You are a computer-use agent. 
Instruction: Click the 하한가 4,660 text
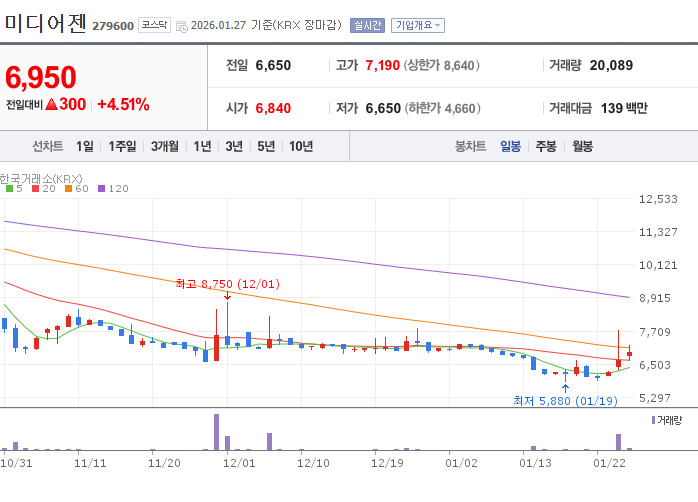pyautogui.click(x=442, y=108)
